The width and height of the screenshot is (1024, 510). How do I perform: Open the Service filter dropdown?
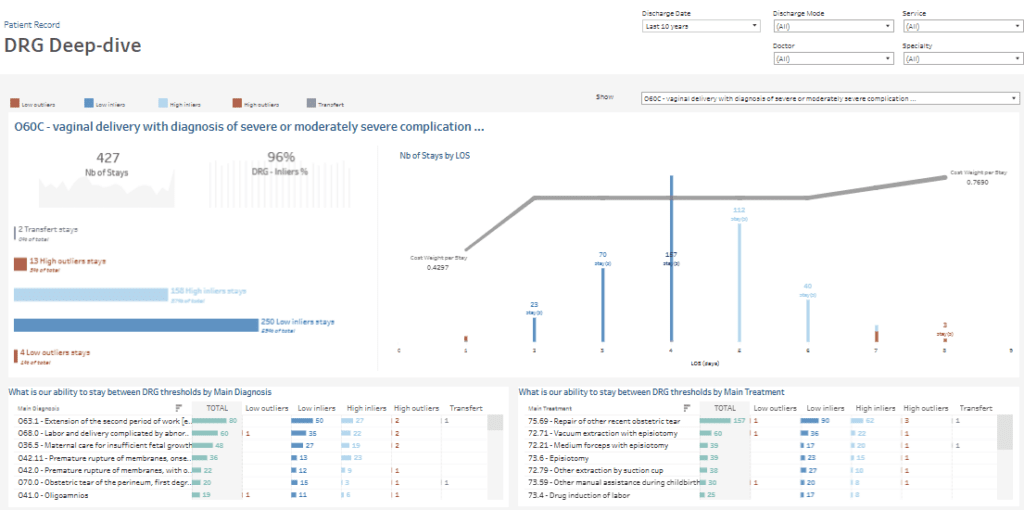[x=963, y=26]
